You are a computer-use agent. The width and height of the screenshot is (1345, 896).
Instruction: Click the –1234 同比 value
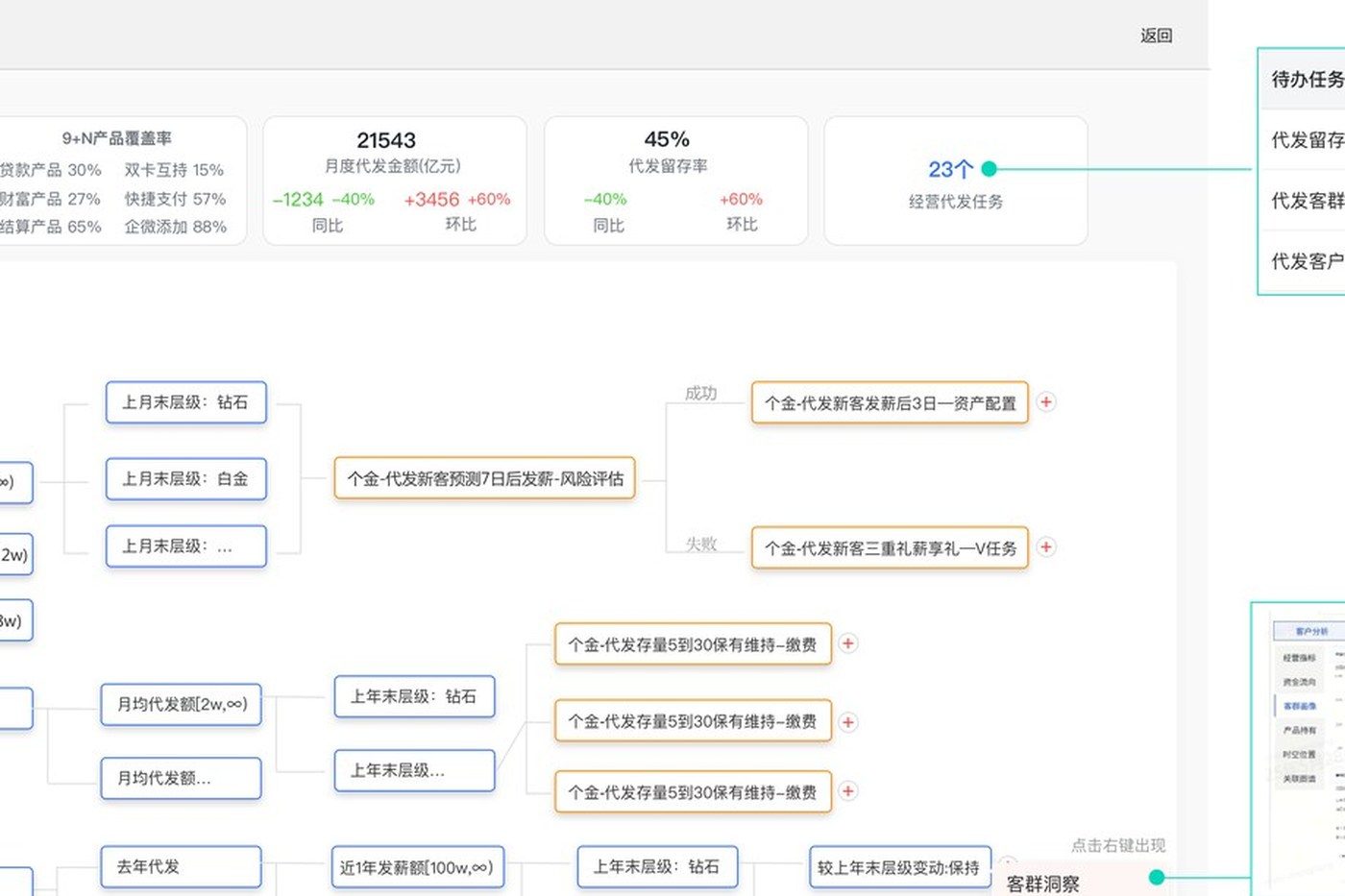coord(298,200)
